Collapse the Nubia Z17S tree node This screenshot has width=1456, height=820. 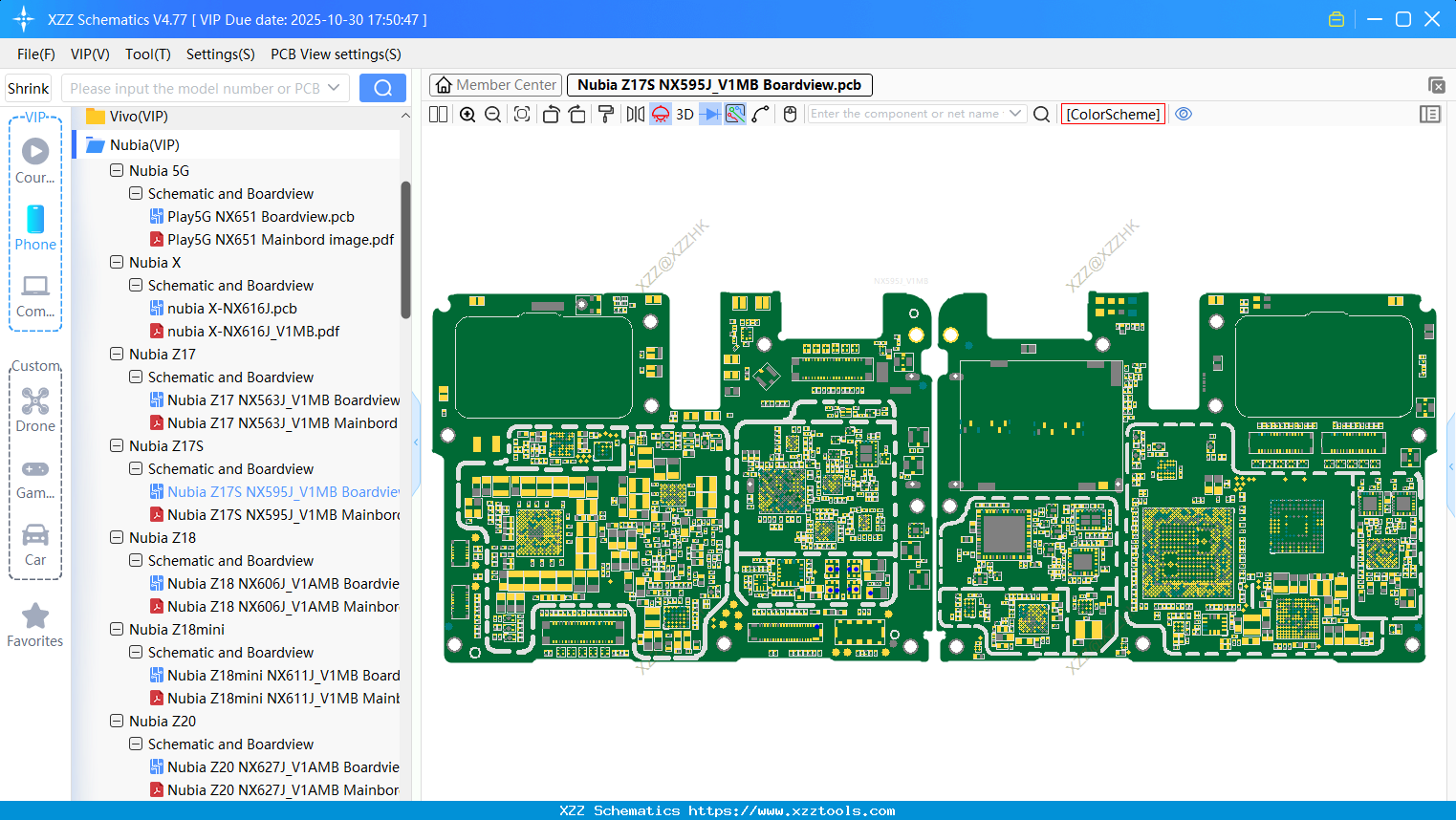115,445
